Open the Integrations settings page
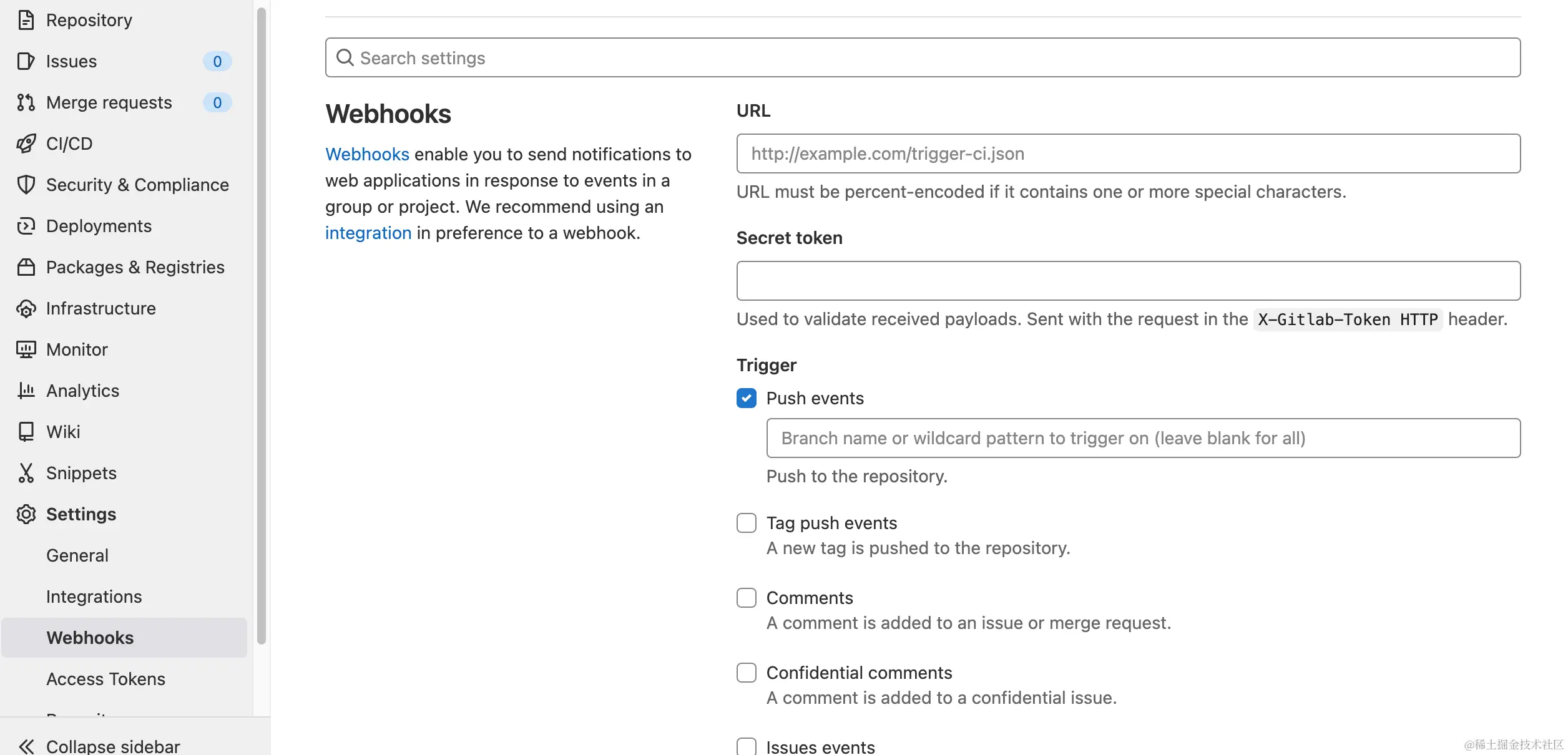1568x755 pixels. click(94, 597)
